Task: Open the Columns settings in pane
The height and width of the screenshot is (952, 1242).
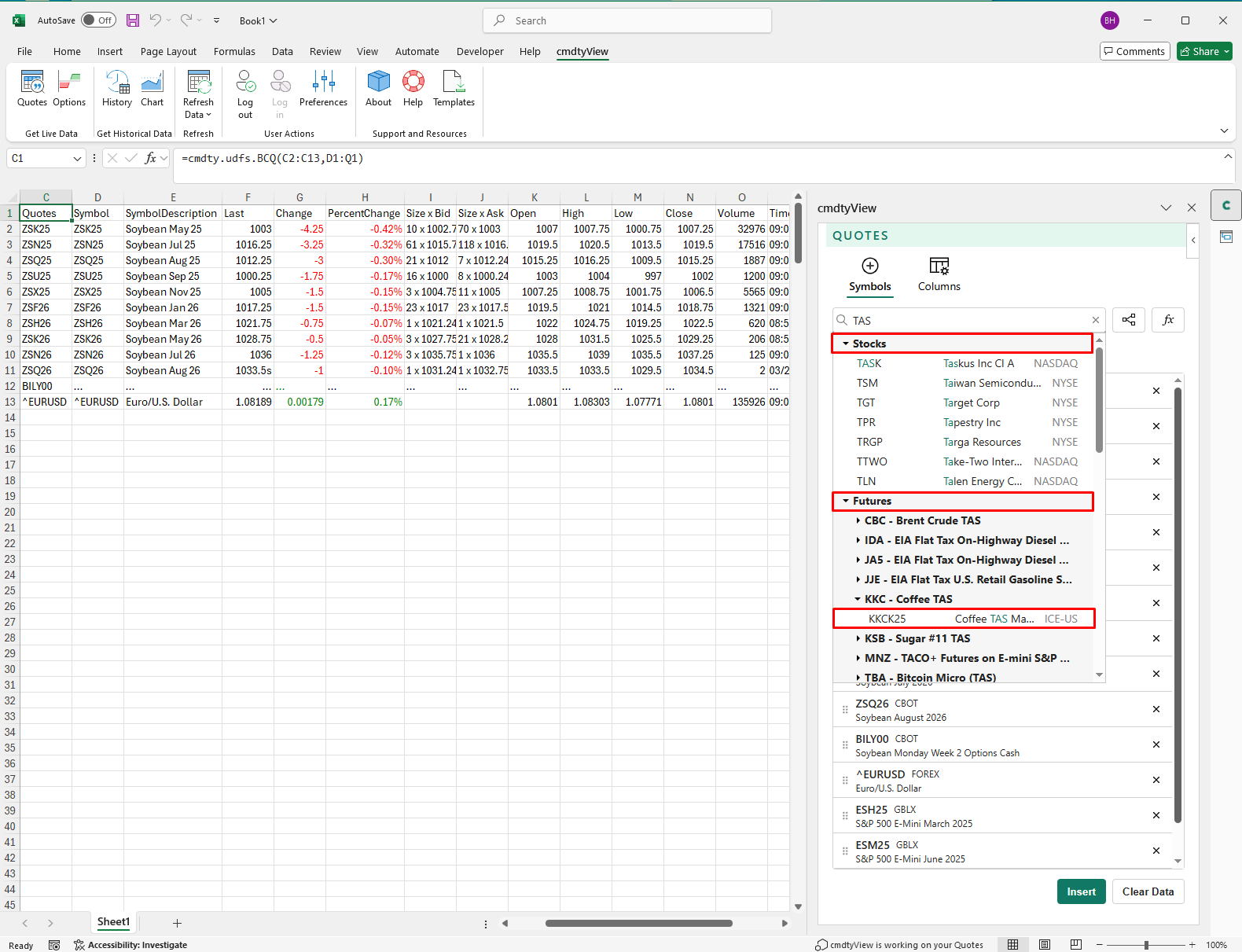Action: click(x=939, y=274)
